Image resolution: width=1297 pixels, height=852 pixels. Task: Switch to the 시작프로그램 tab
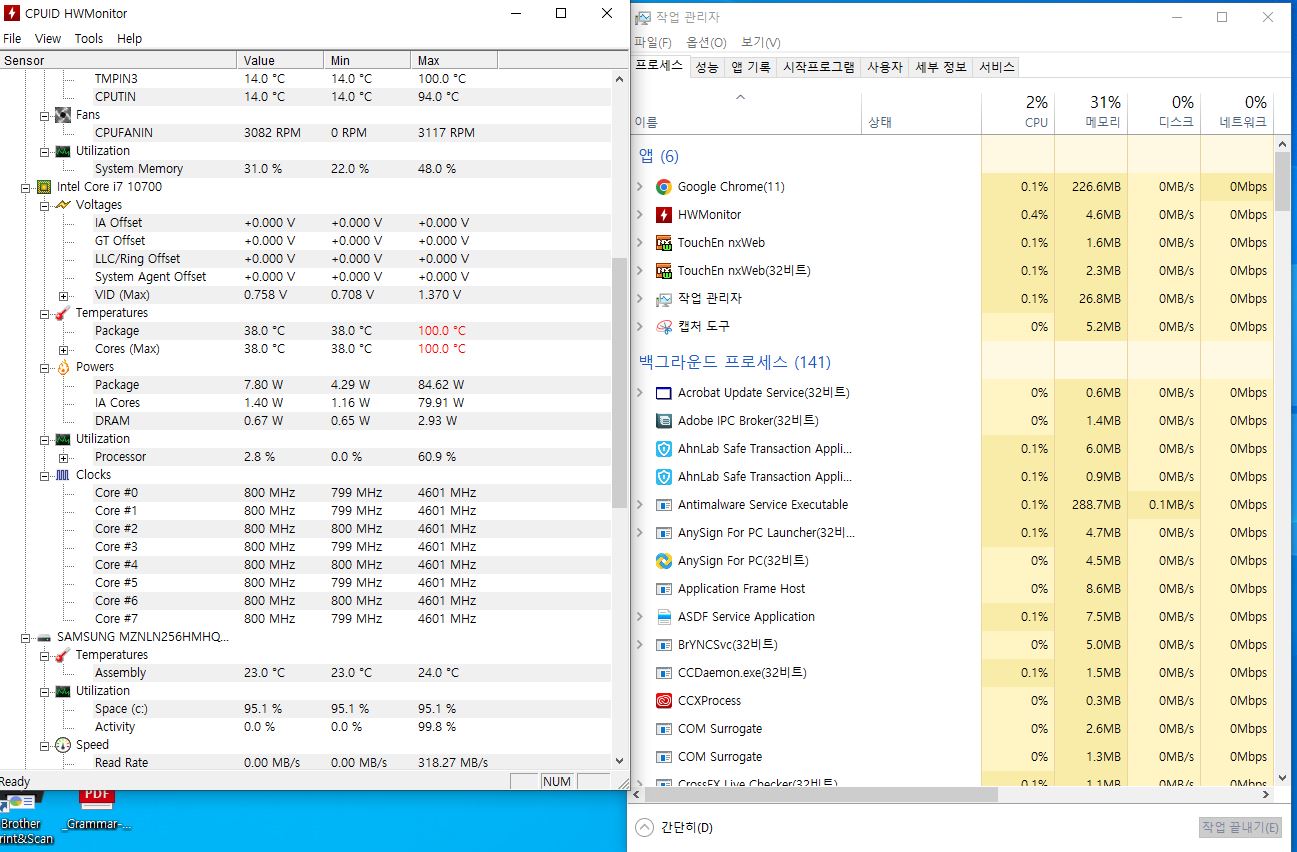pos(818,67)
